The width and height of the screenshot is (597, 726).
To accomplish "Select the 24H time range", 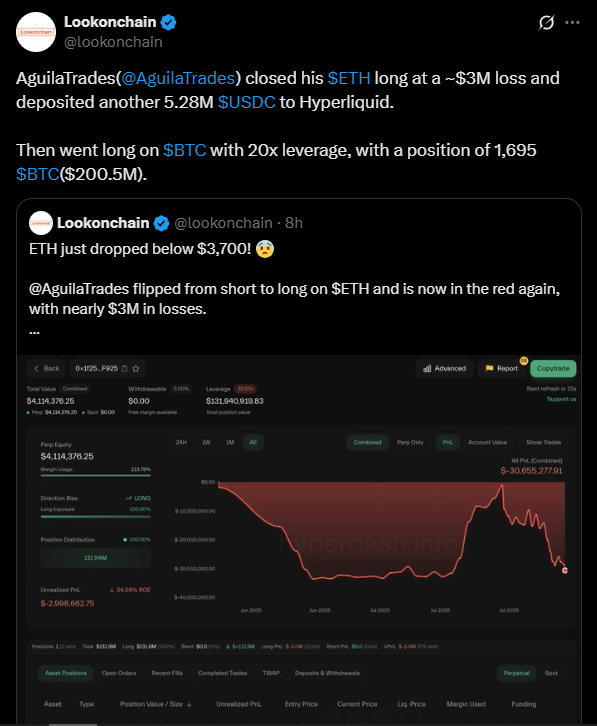I will pos(181,442).
